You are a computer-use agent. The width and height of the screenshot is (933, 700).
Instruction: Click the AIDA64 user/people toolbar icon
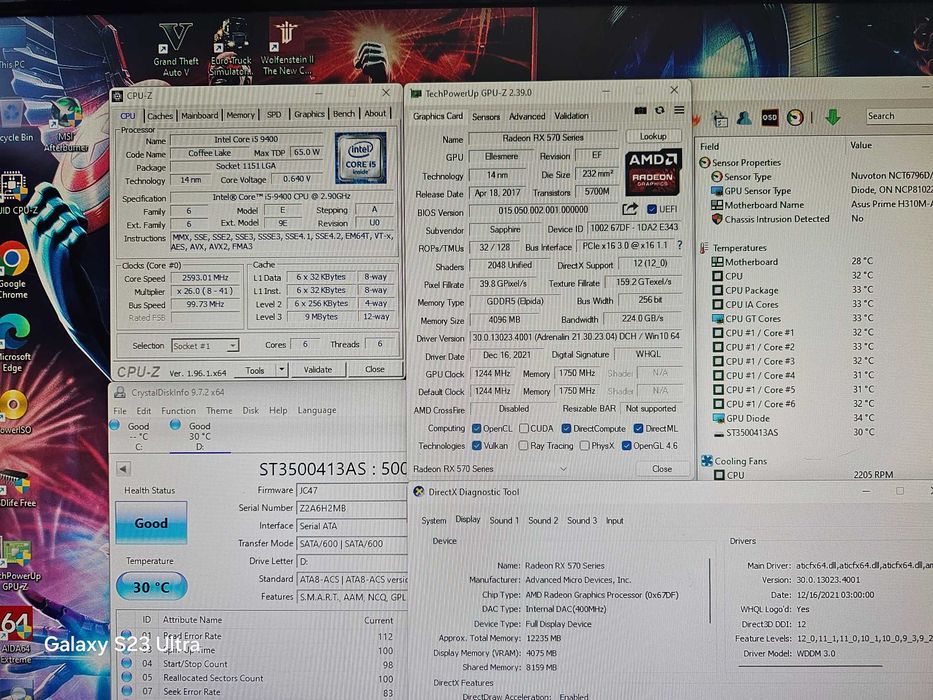744,118
